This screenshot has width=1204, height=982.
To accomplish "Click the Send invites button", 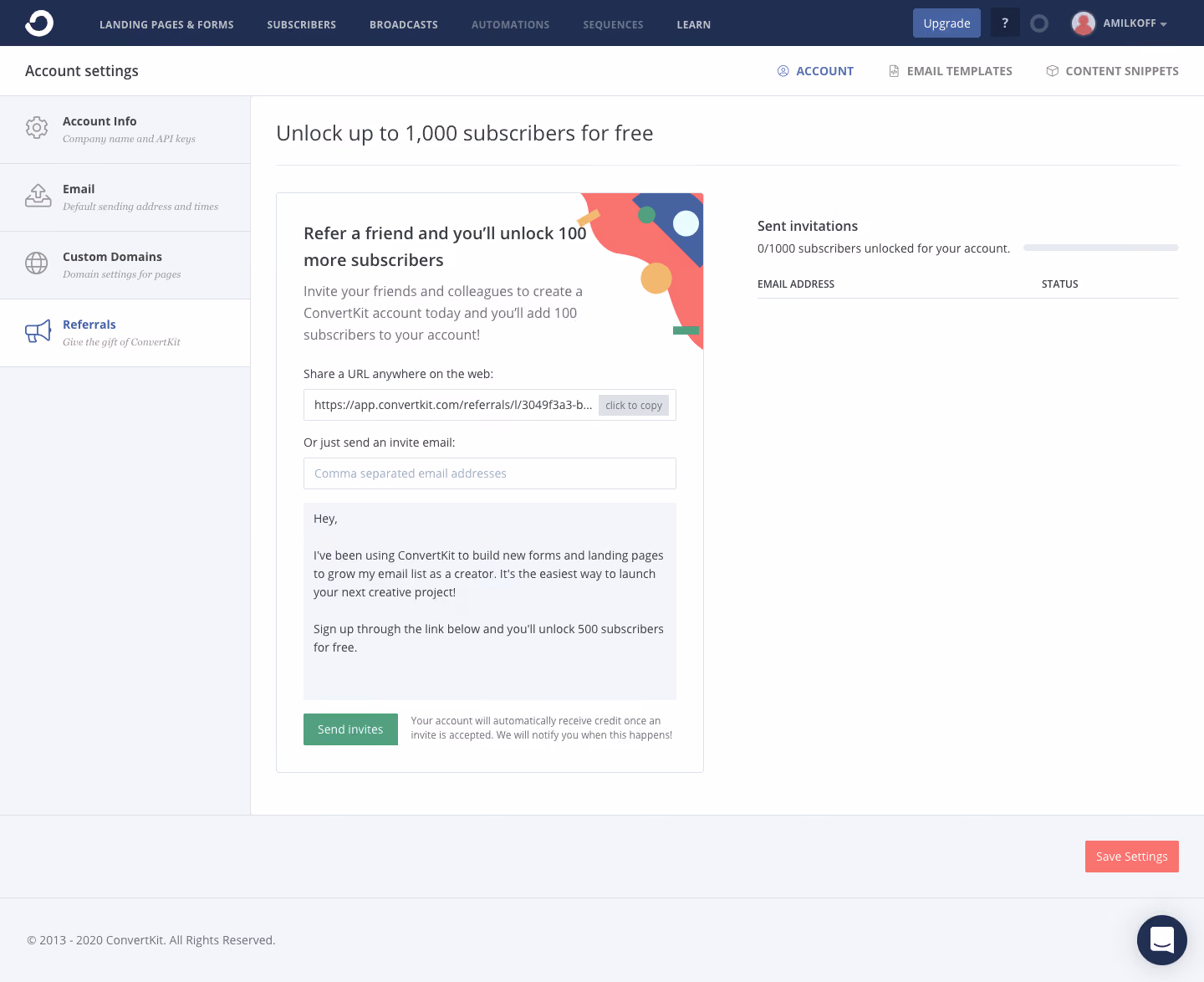I will (350, 729).
